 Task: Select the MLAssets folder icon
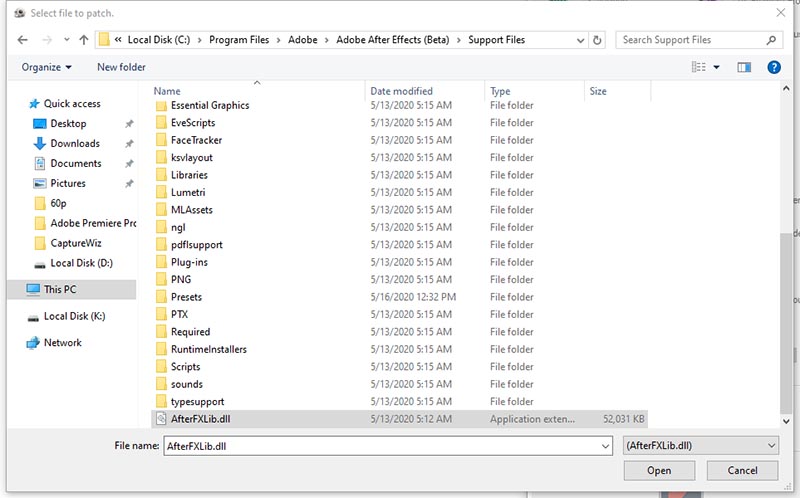pos(161,210)
